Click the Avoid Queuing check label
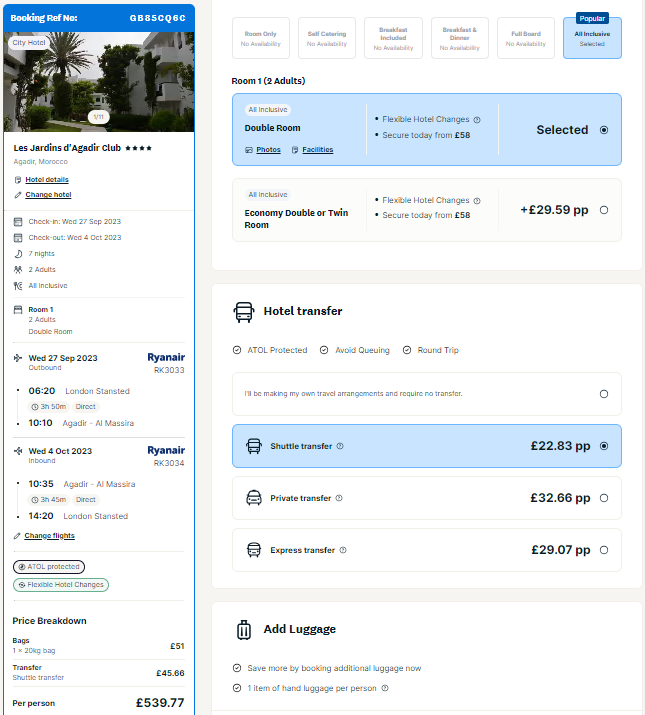645x715 pixels. click(362, 350)
